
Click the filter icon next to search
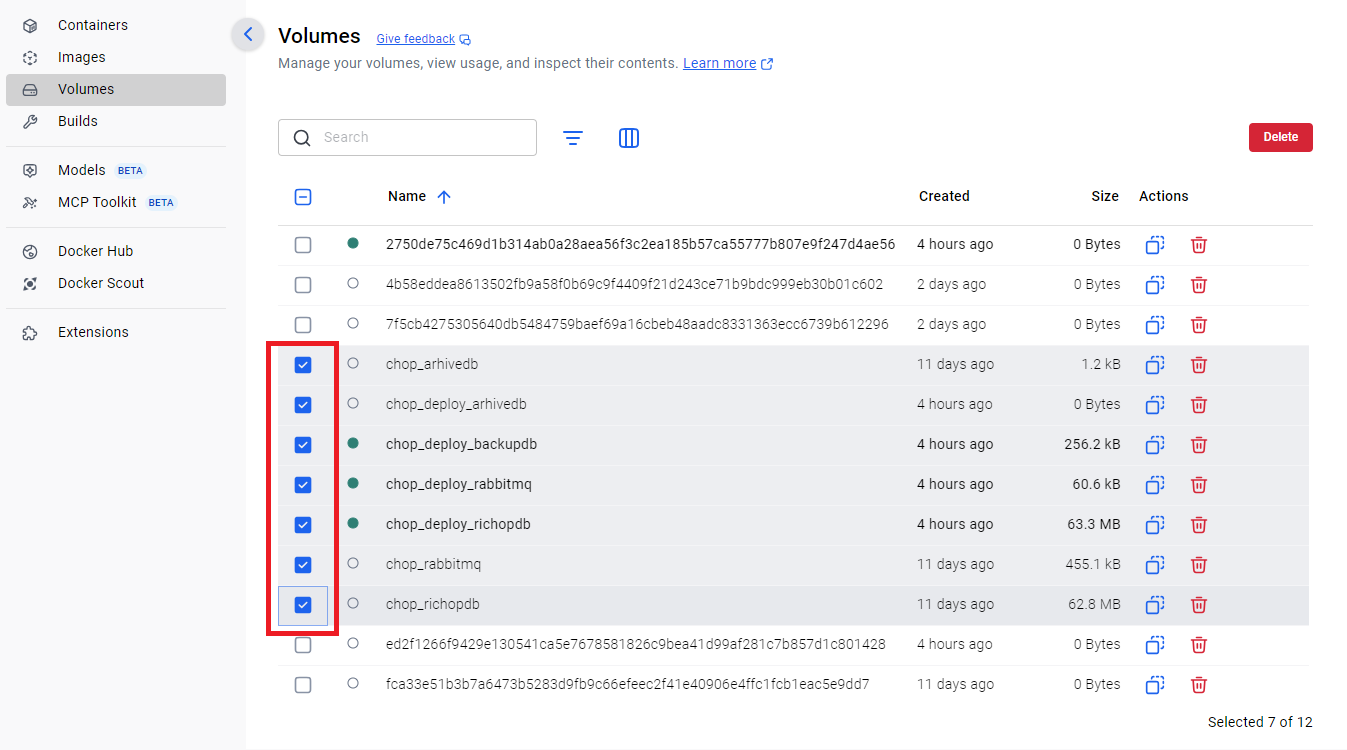point(573,138)
